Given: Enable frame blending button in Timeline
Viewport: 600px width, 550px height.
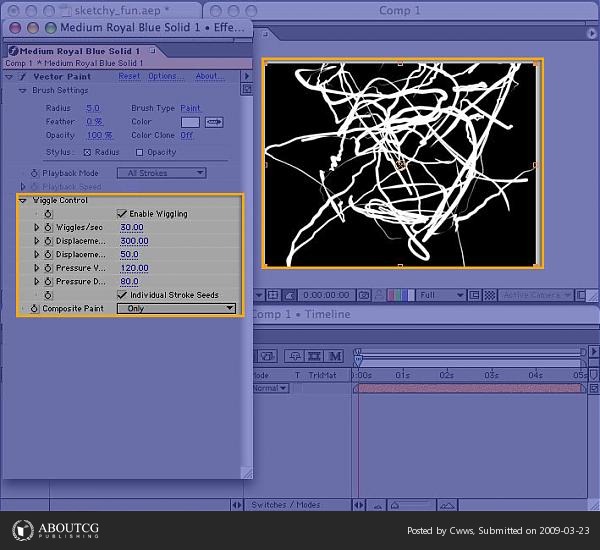Looking at the screenshot, I should 315,356.
